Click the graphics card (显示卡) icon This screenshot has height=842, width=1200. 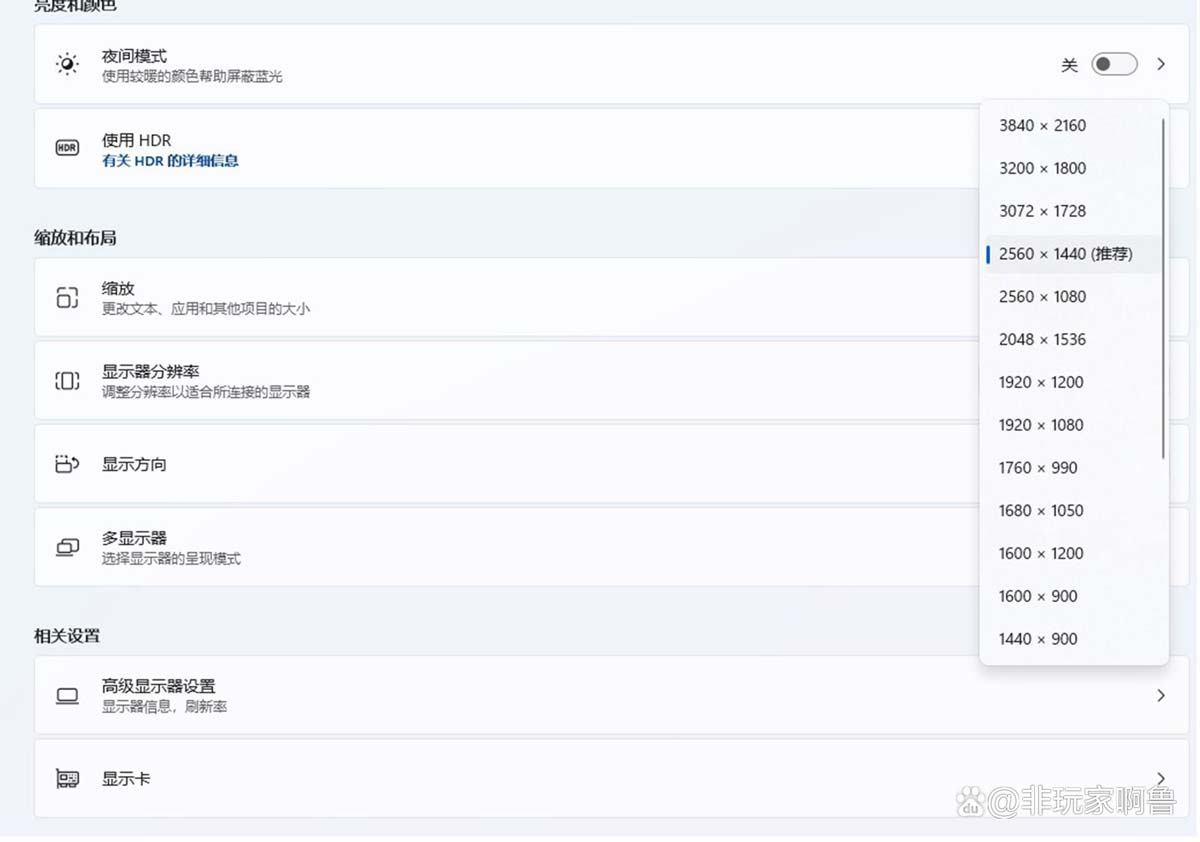pyautogui.click(x=67, y=778)
